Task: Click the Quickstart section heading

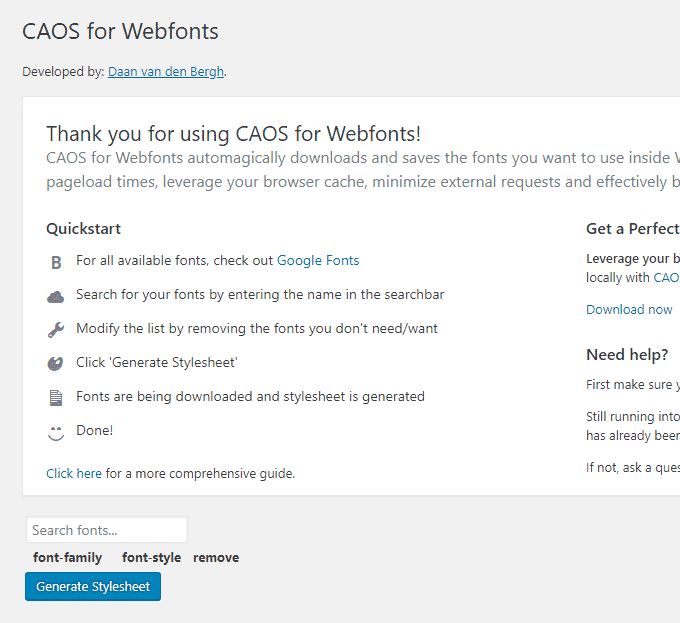Action: [x=83, y=228]
